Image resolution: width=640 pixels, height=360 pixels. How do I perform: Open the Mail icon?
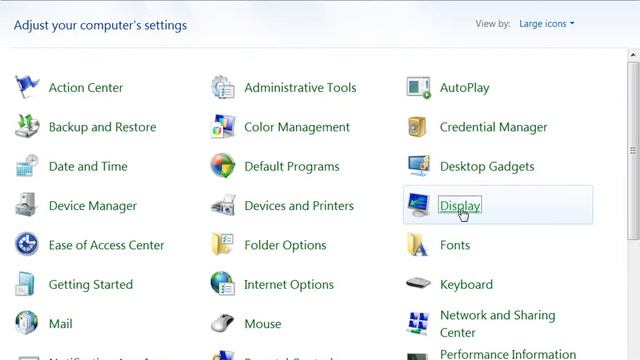27,322
